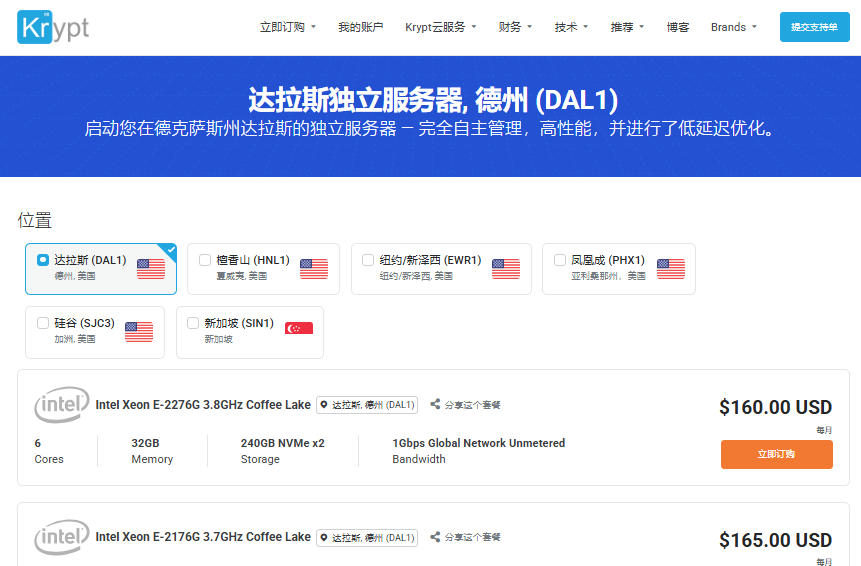861x566 pixels.
Task: Tick the 凤凰城 (PHX1) location checkbox
Action: [560, 260]
